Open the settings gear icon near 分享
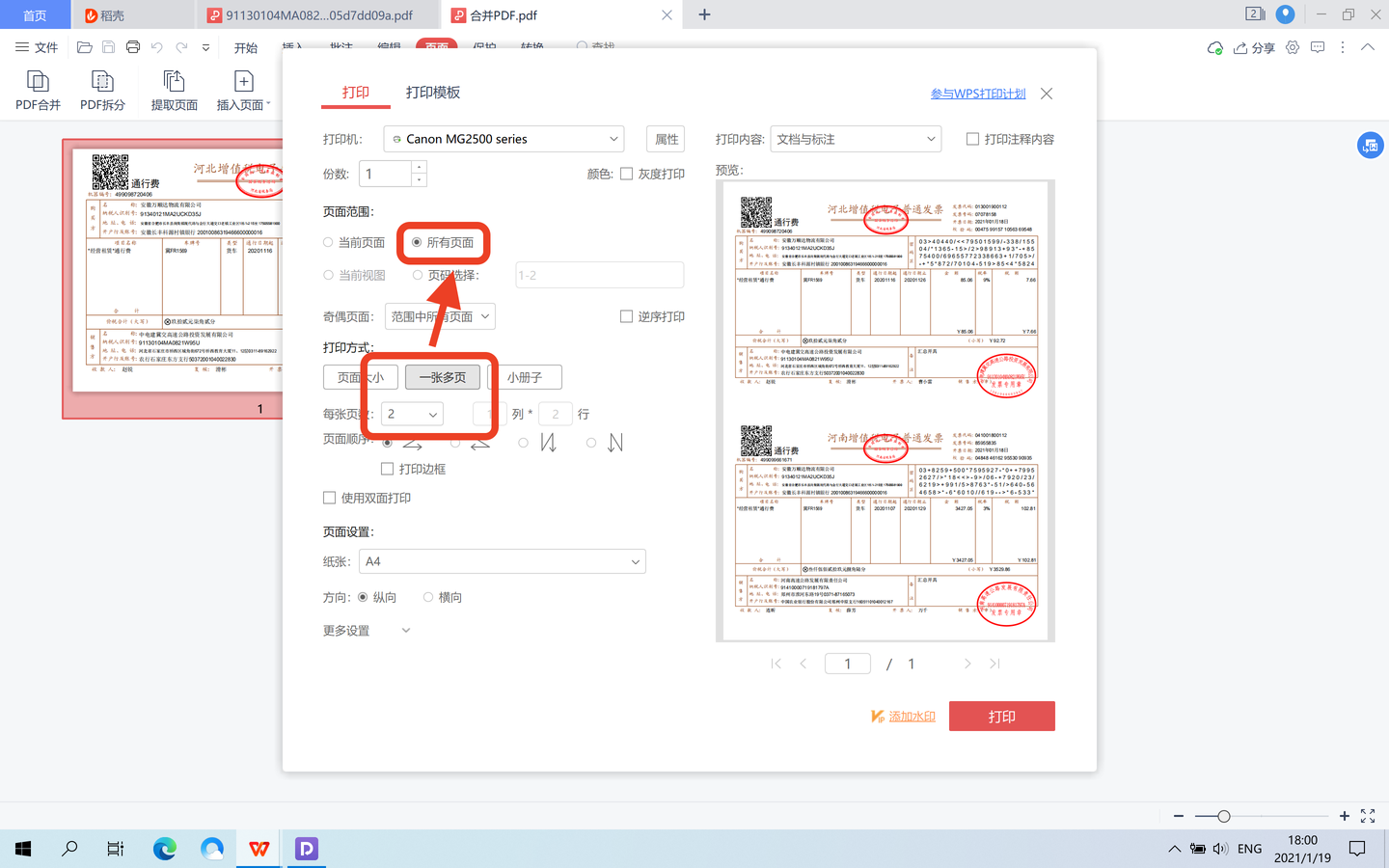This screenshot has height=868, width=1389. [1293, 47]
